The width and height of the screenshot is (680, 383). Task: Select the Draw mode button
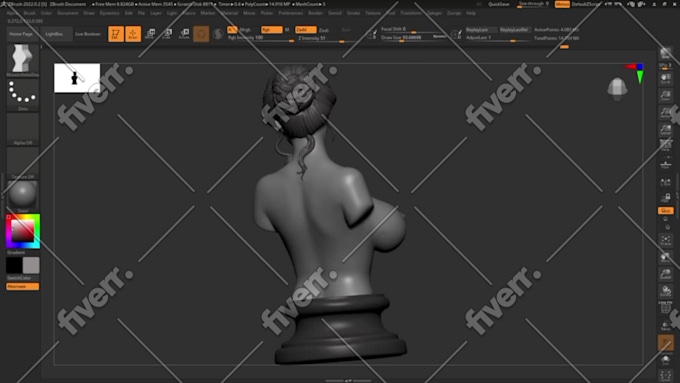133,34
